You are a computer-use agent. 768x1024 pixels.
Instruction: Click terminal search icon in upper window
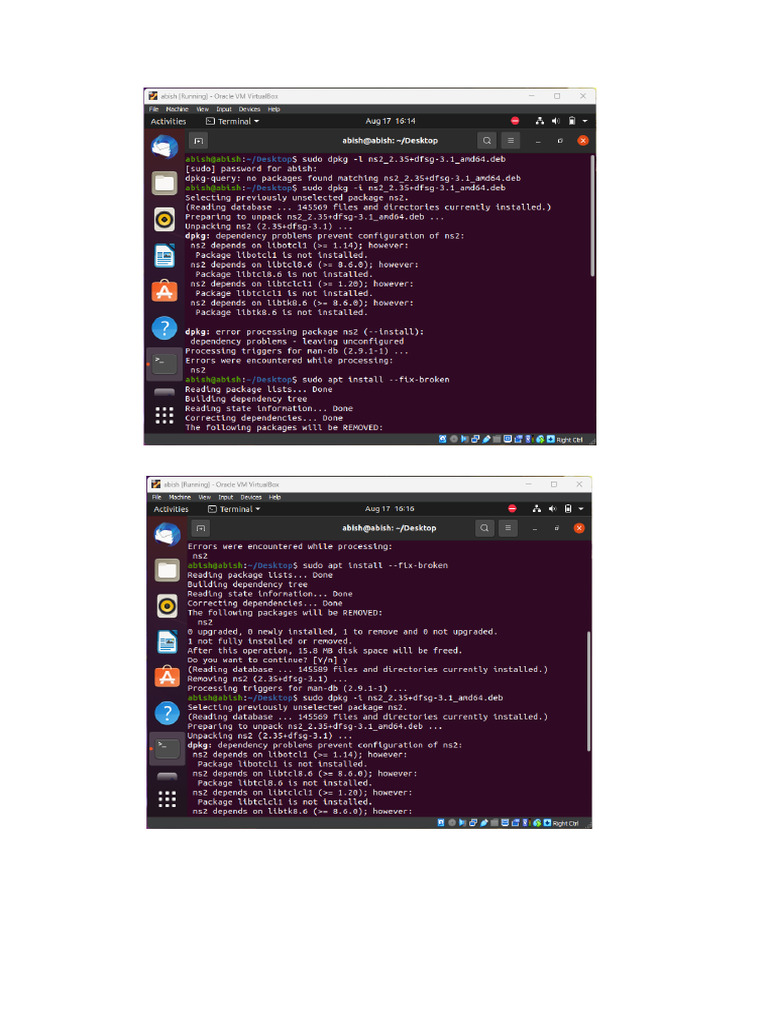(x=487, y=140)
